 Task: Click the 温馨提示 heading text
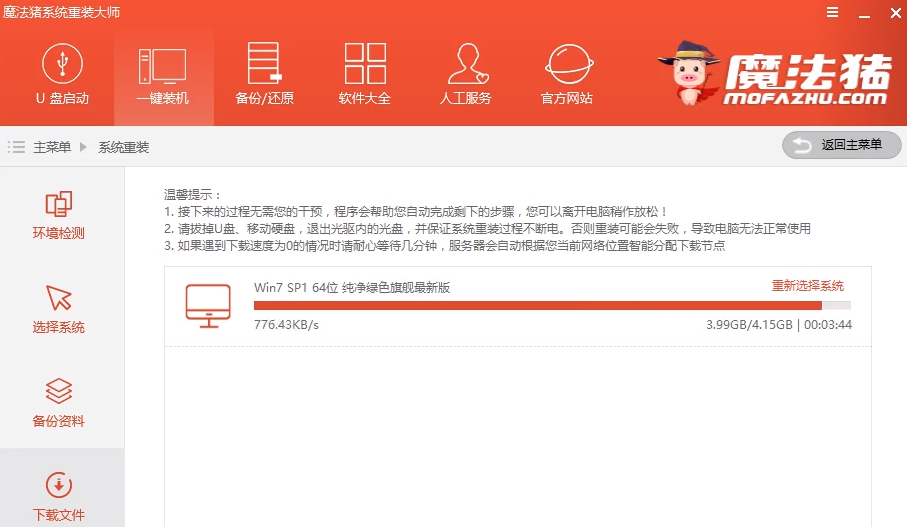click(x=192, y=195)
